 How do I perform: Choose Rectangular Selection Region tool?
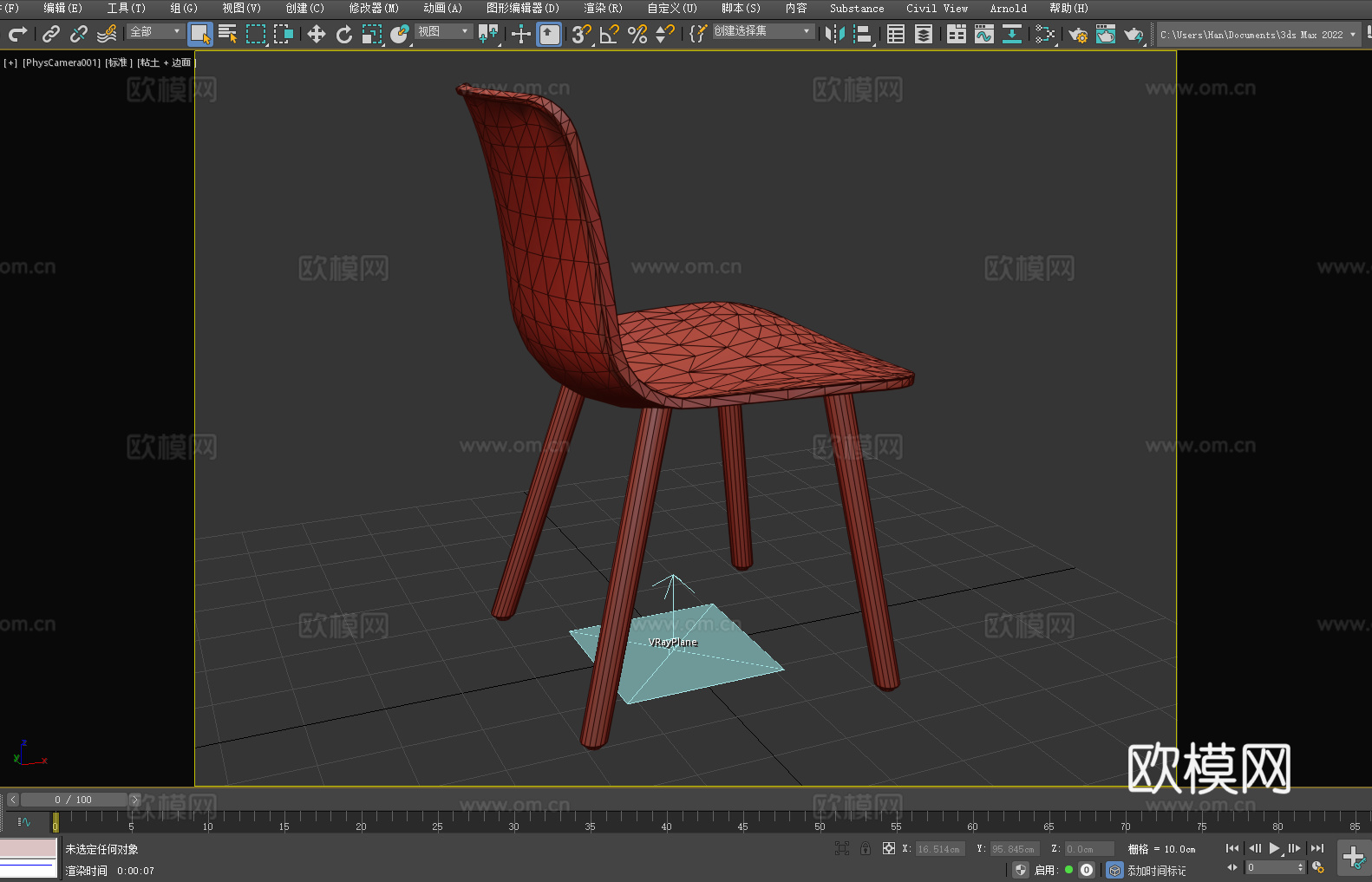click(256, 34)
